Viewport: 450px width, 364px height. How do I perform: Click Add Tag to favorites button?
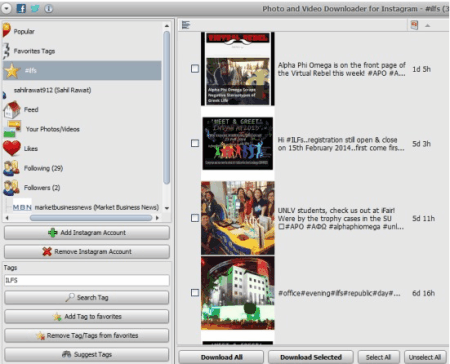[87, 317]
